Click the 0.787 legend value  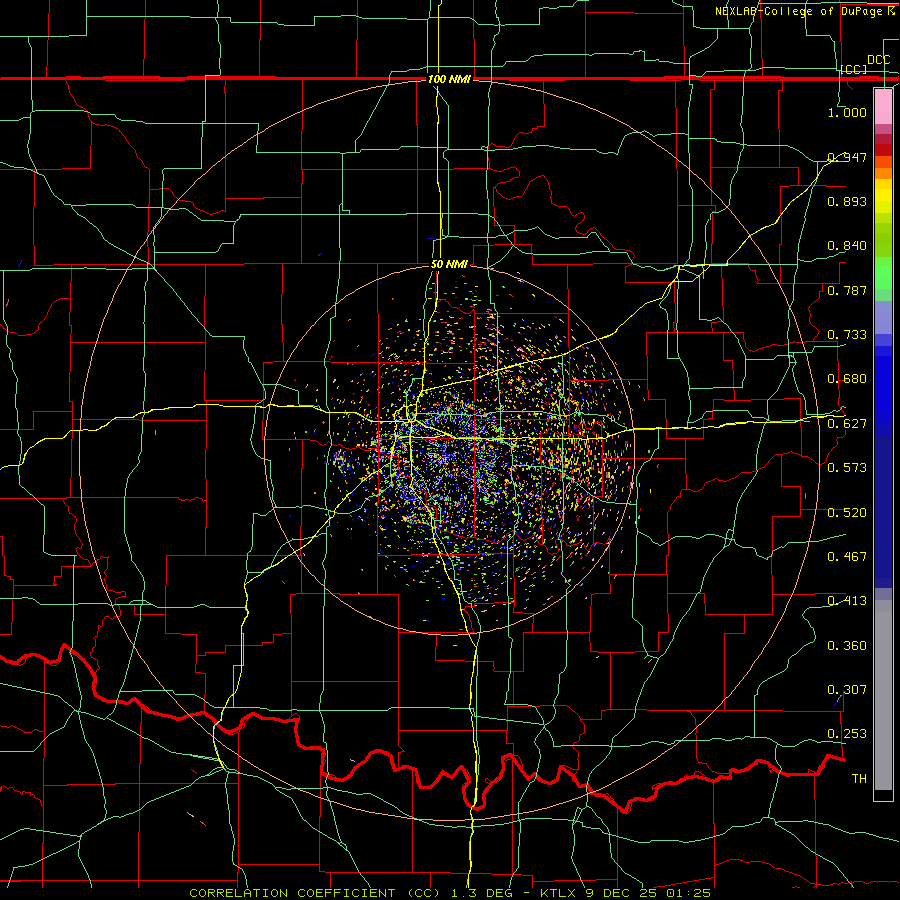847,290
